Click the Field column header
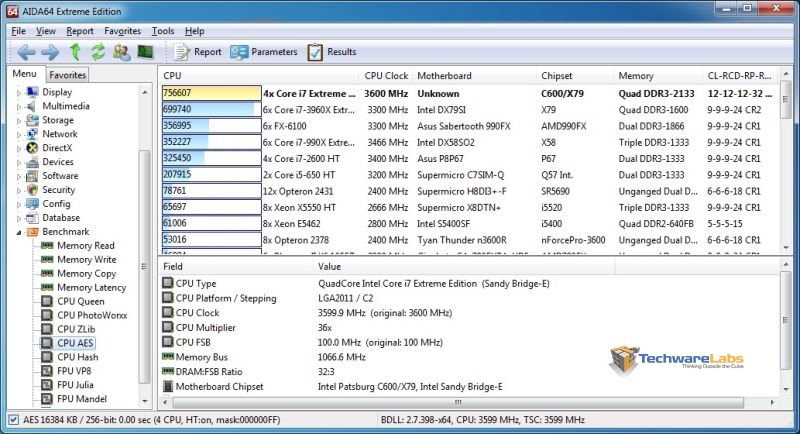 pos(236,267)
